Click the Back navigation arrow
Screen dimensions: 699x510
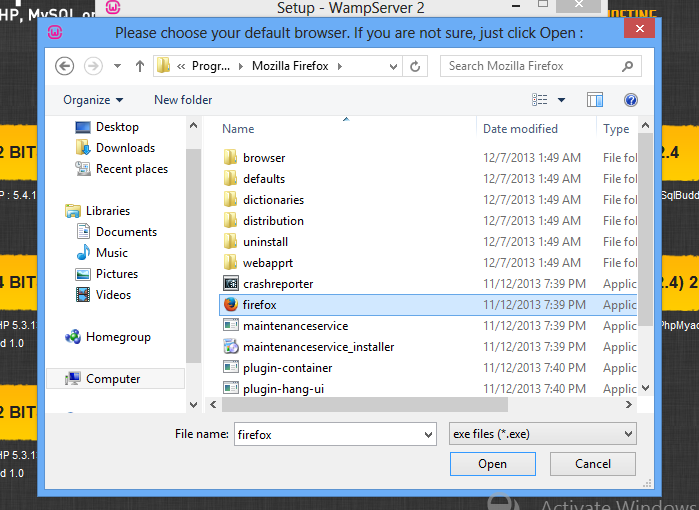pyautogui.click(x=64, y=66)
